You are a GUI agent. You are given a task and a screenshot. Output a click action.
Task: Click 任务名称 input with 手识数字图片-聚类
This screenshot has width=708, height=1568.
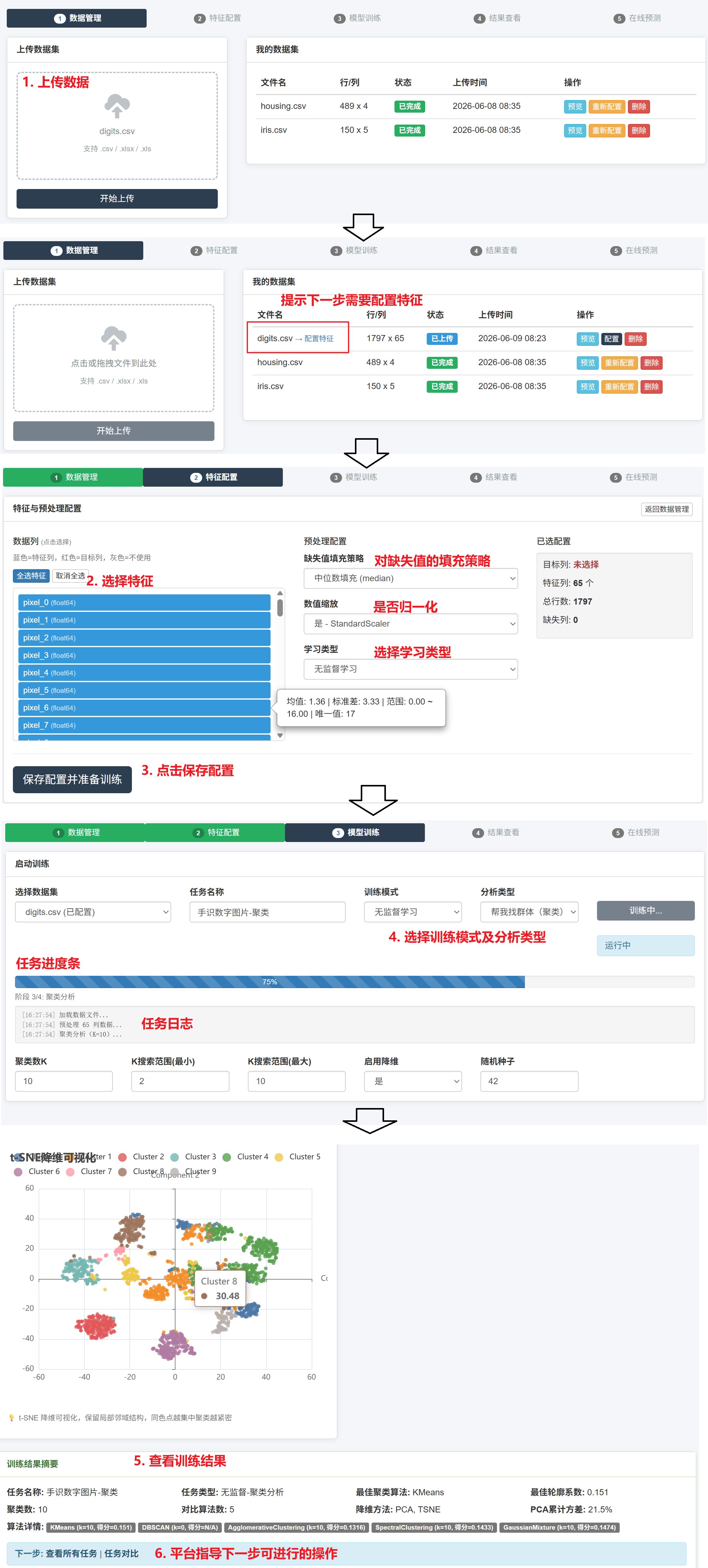[267, 912]
